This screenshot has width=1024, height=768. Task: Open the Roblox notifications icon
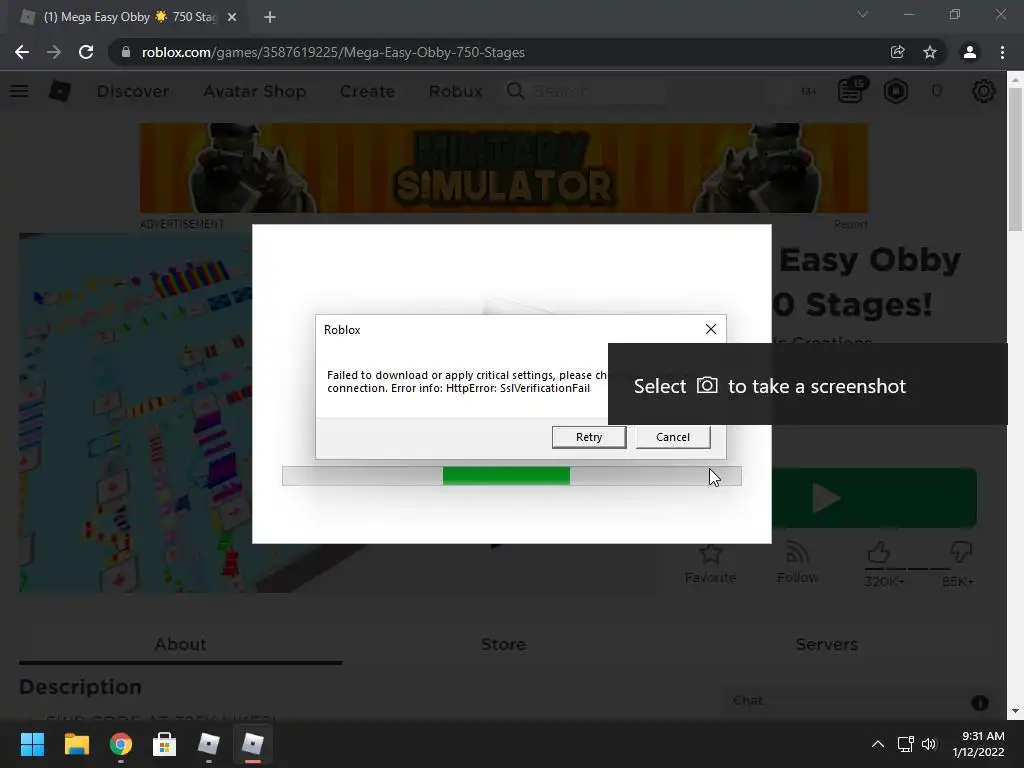(x=852, y=91)
